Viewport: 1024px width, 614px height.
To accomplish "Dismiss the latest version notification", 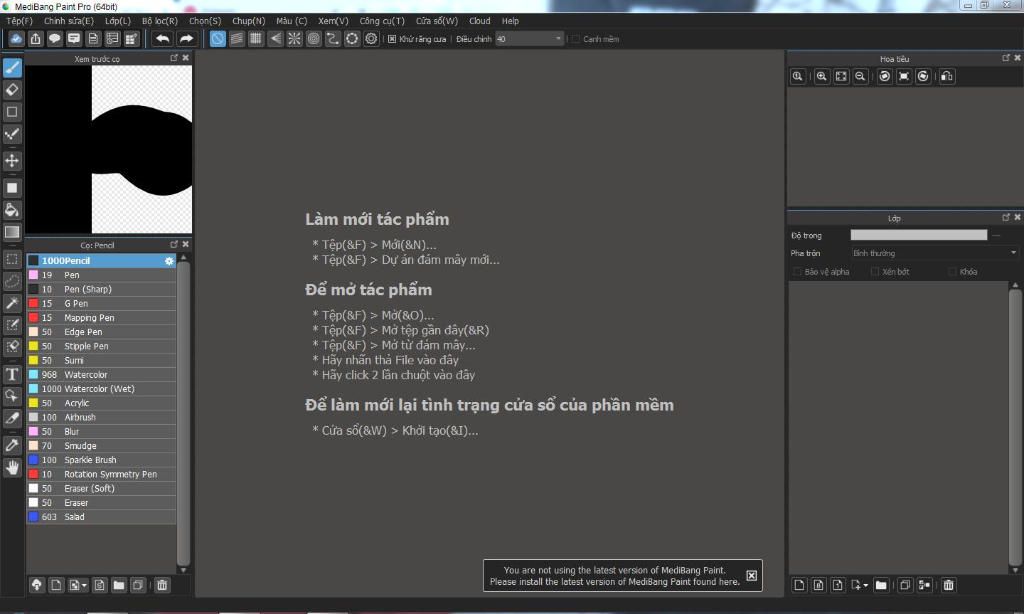I will click(x=752, y=575).
